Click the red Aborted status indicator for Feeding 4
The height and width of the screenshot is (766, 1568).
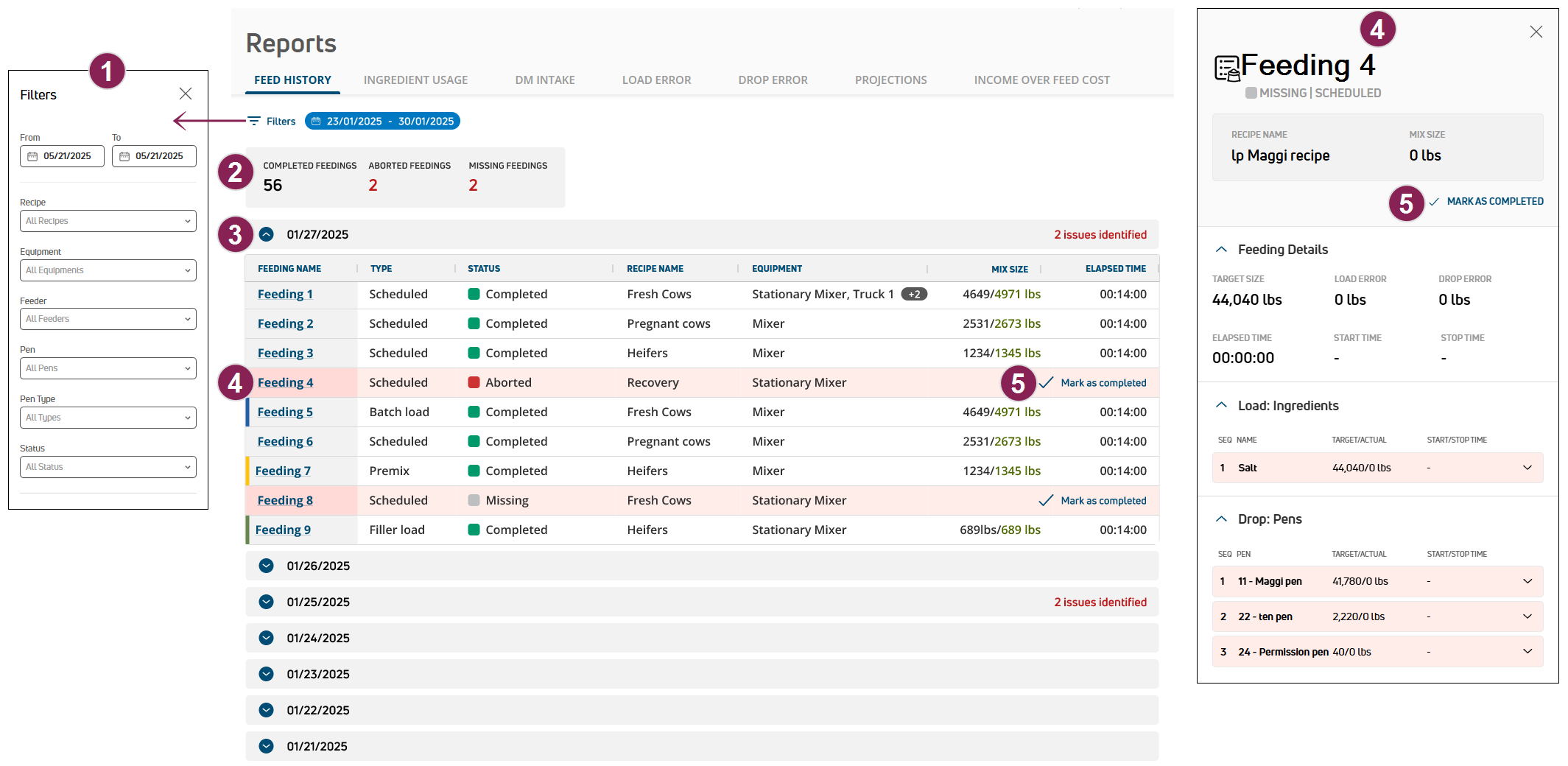click(474, 382)
